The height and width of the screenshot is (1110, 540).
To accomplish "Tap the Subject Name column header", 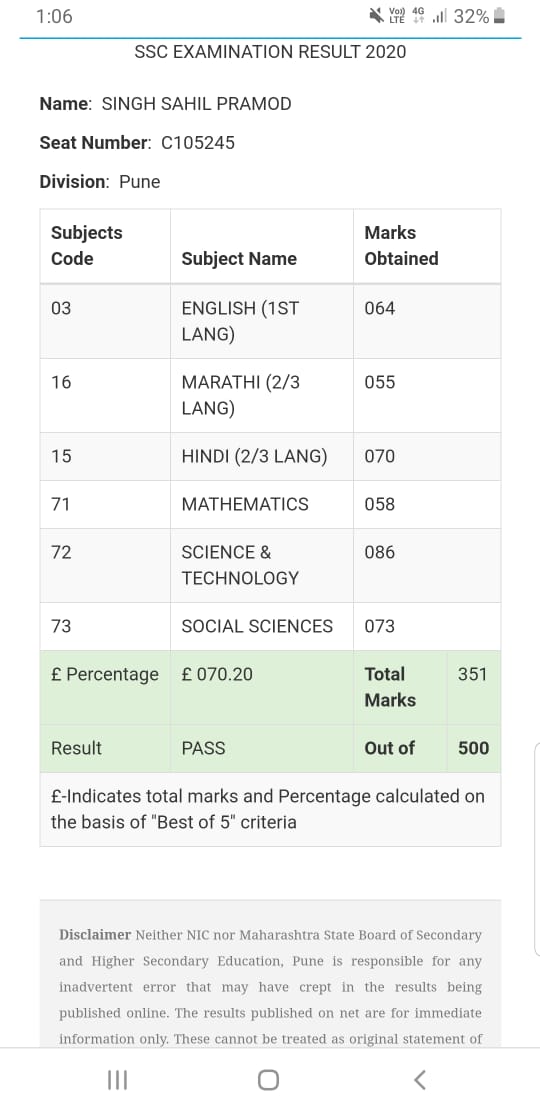I will pos(239,258).
